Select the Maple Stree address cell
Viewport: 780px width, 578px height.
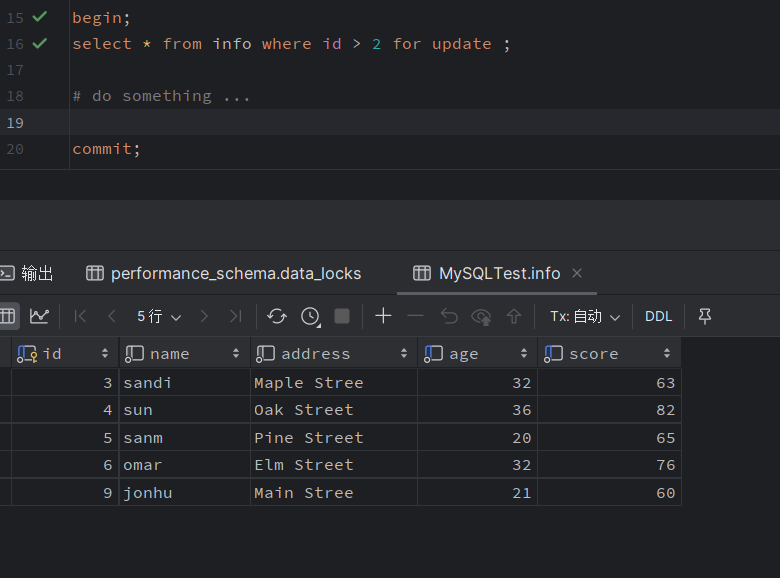[x=334, y=383]
